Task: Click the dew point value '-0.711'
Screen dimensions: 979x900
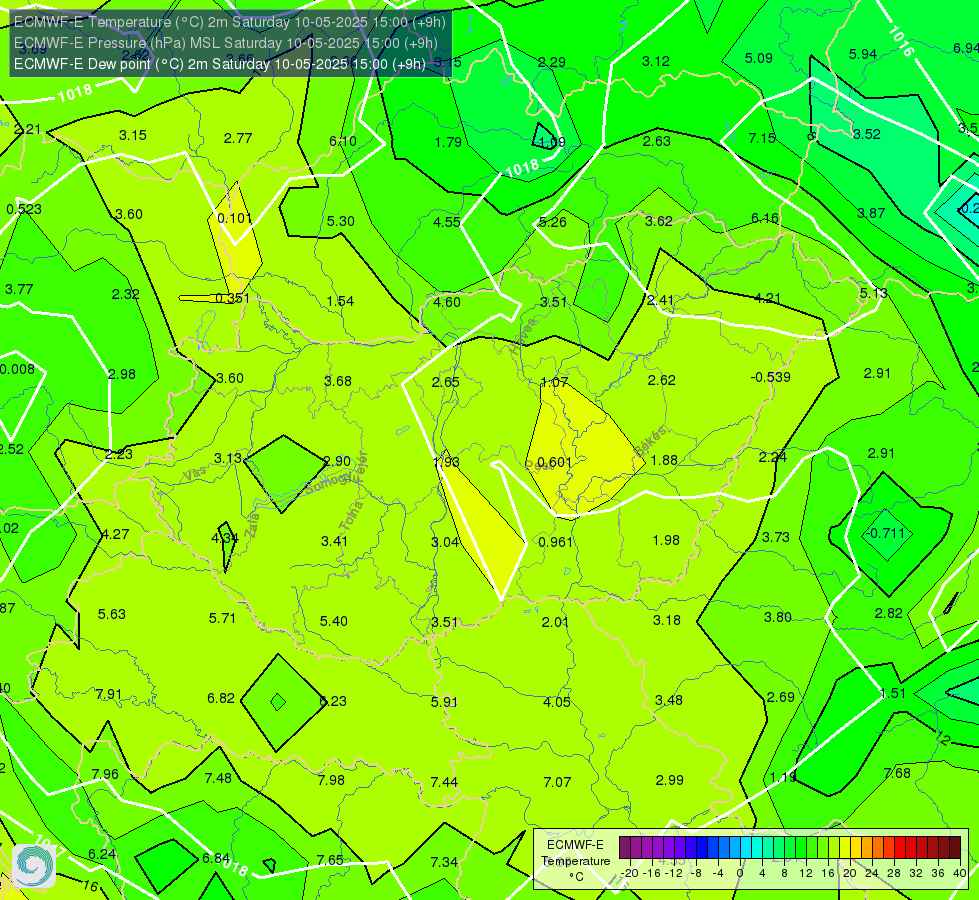Action: 884,533
